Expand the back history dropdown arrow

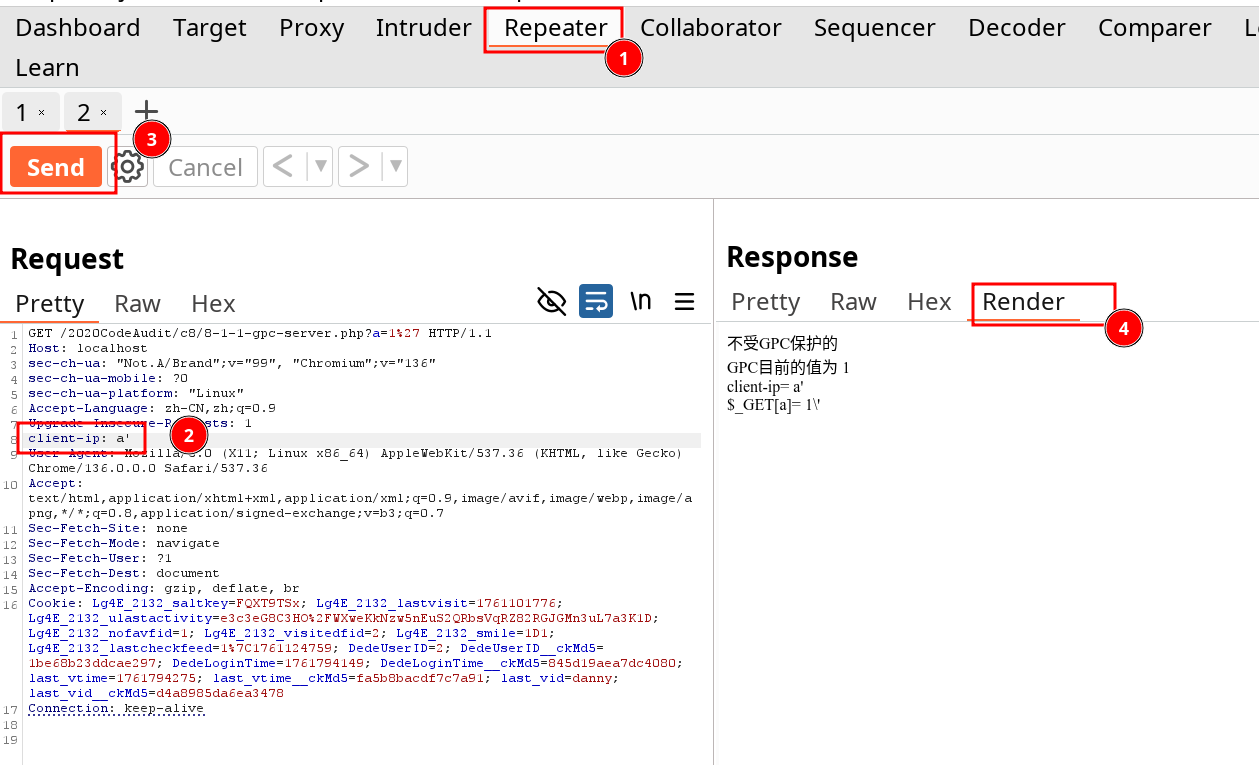320,167
